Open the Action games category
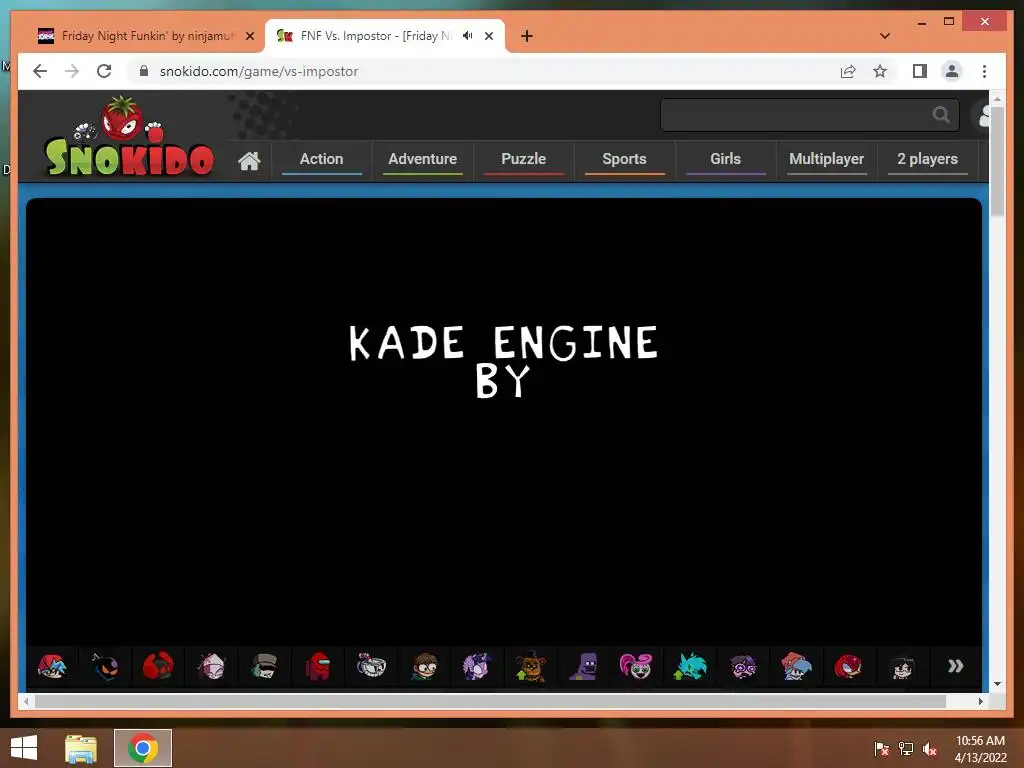The height and width of the screenshot is (768, 1024). pos(321,159)
